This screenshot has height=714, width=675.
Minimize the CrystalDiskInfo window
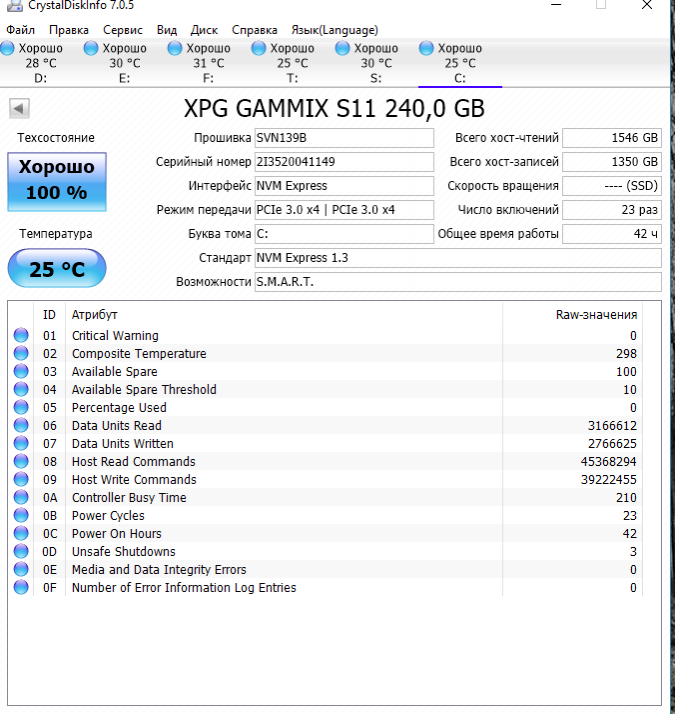tap(556, 5)
